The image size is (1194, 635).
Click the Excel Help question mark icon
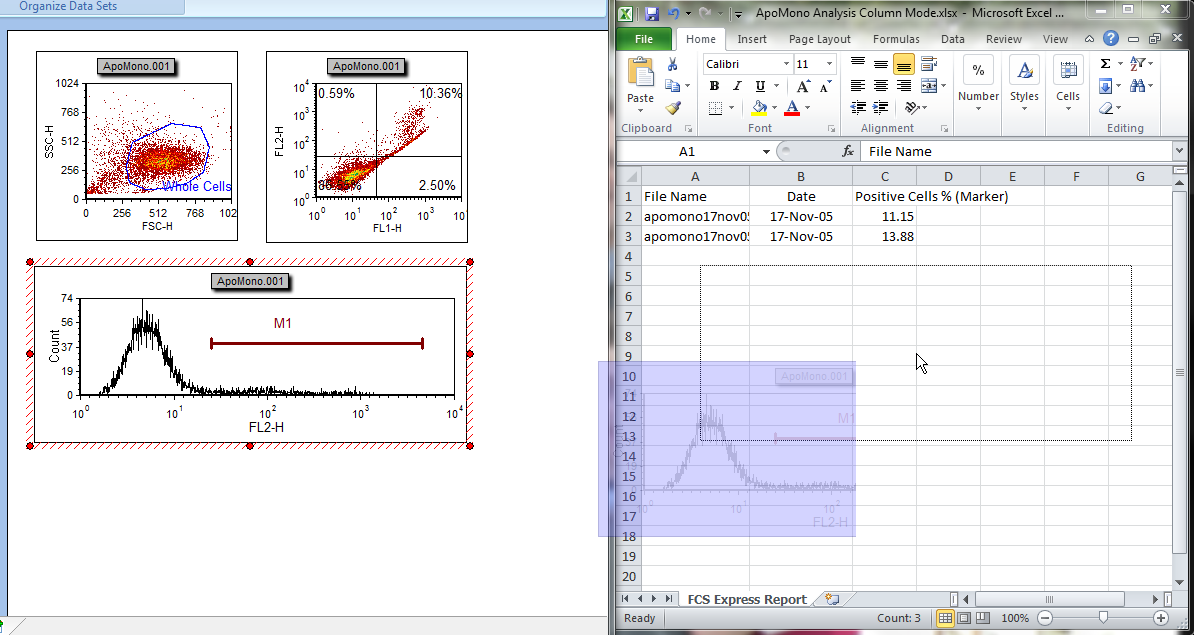[x=1111, y=39]
